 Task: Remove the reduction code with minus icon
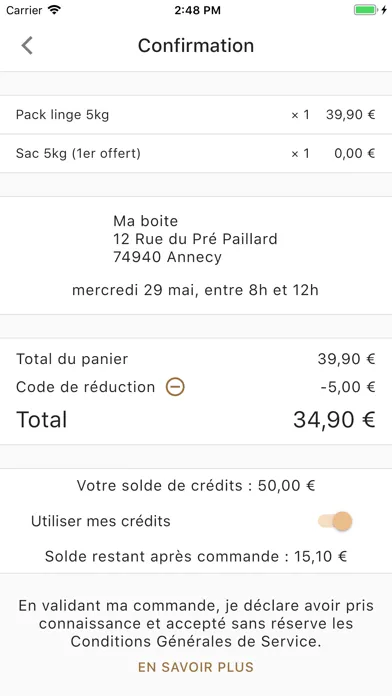pos(175,387)
